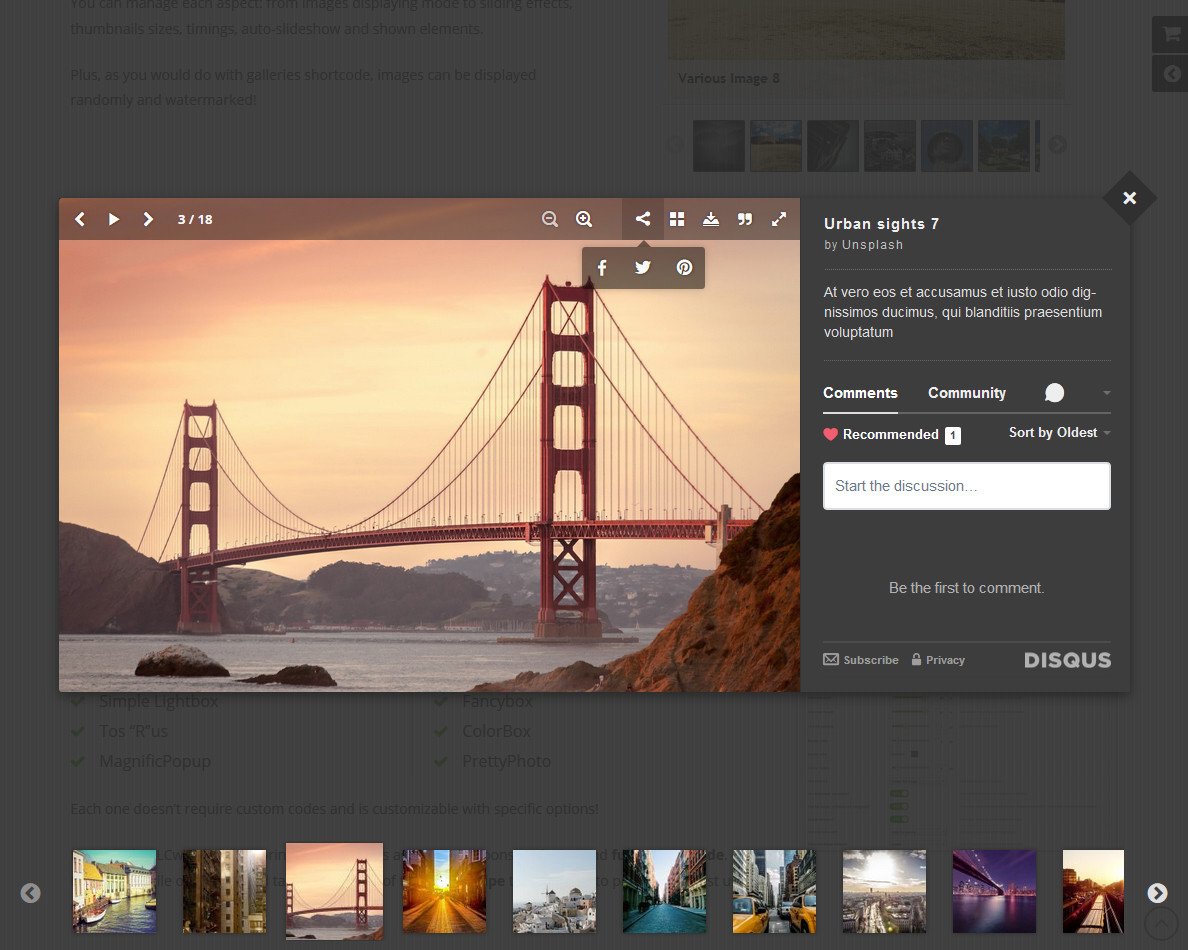Zoom in on the image
The width and height of the screenshot is (1188, 950).
[x=584, y=219]
